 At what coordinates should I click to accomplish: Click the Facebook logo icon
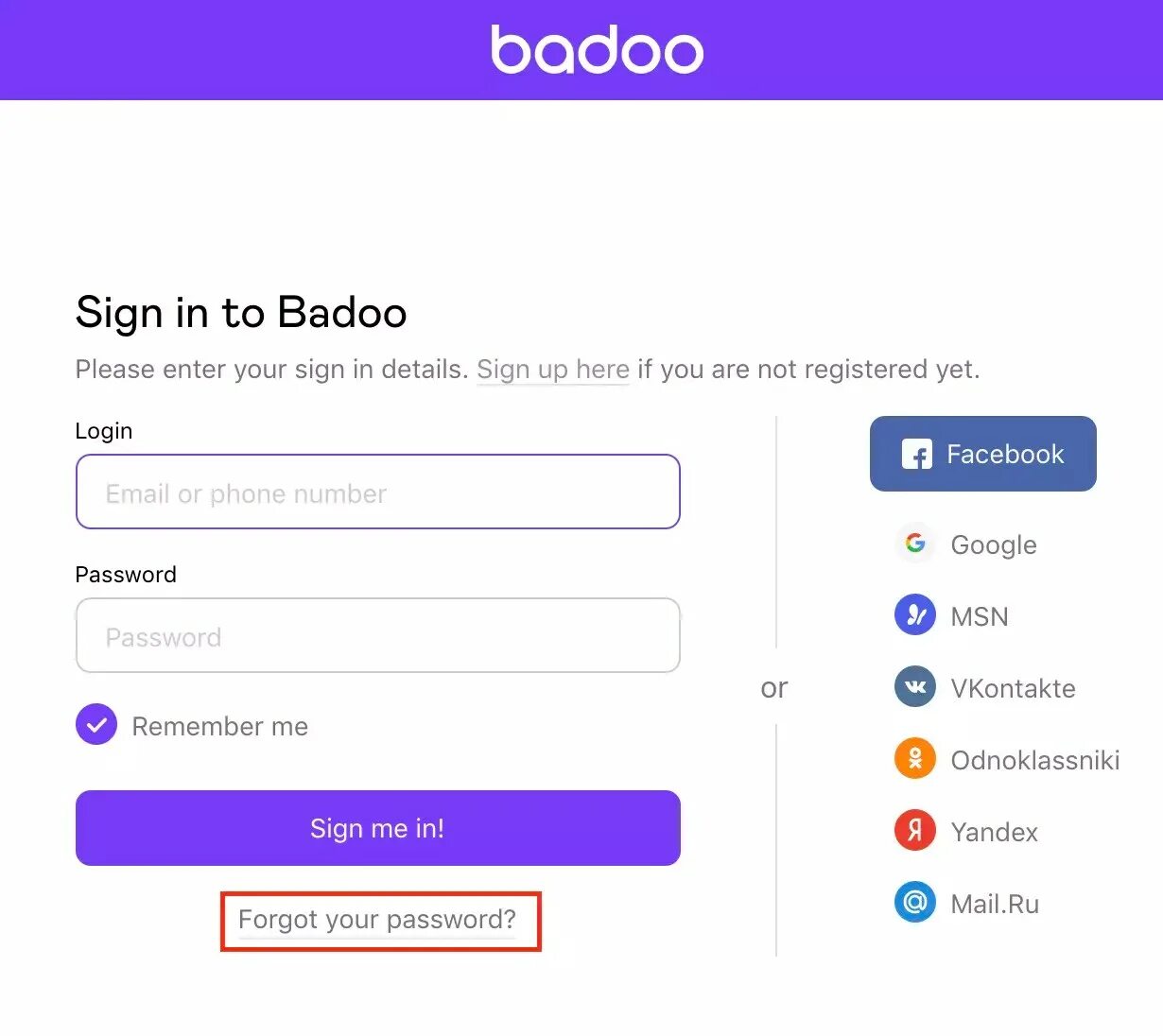pyautogui.click(x=916, y=455)
